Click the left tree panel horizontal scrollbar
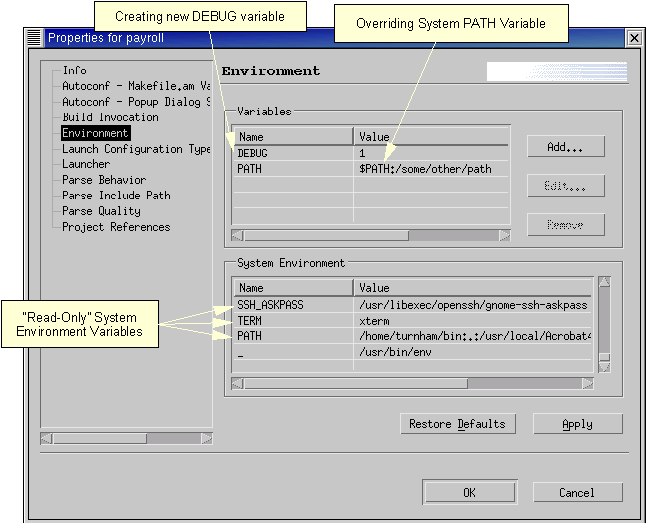647x524 pixels. [100, 438]
